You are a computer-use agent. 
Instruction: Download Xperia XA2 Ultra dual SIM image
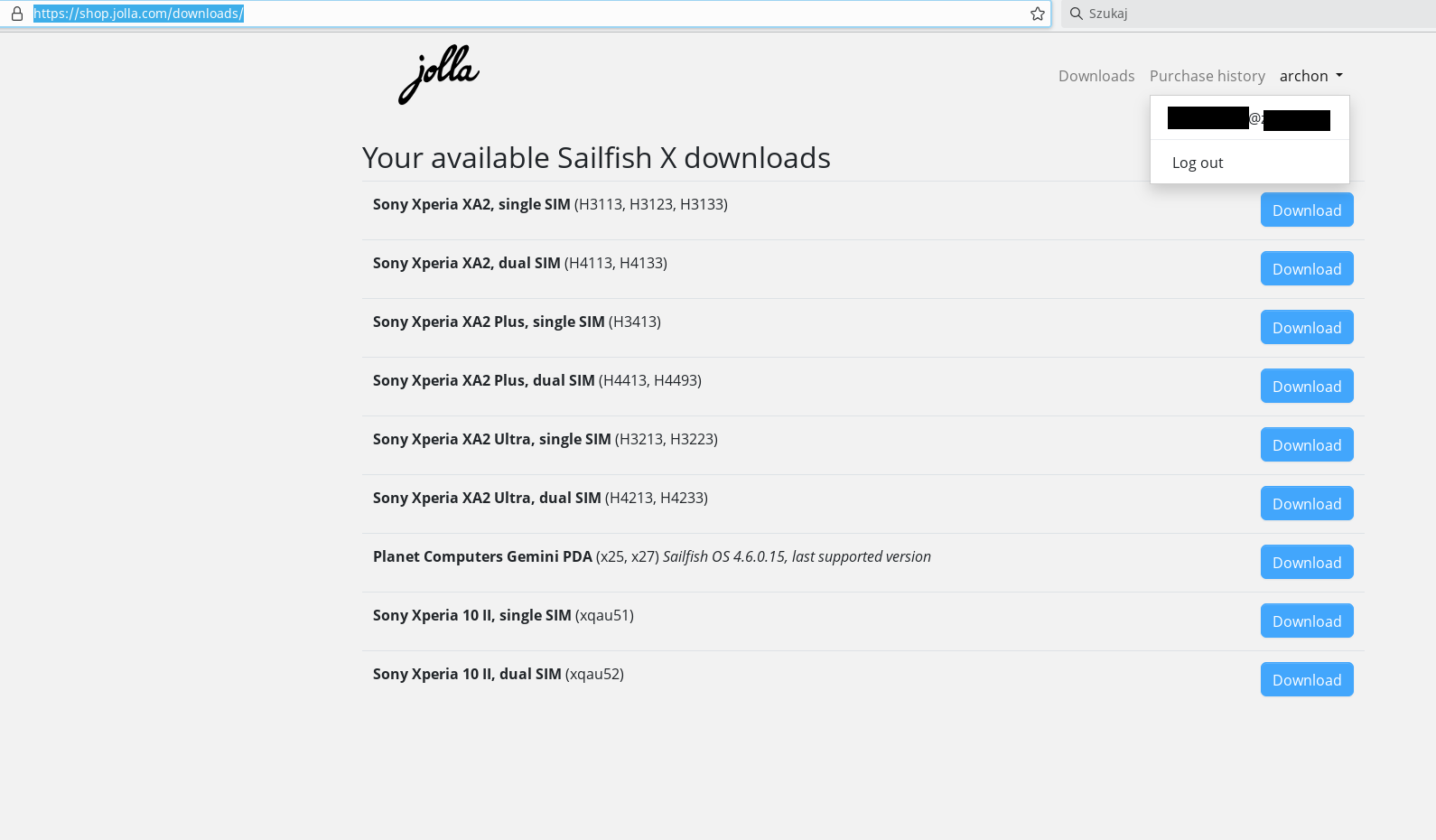pyautogui.click(x=1307, y=503)
